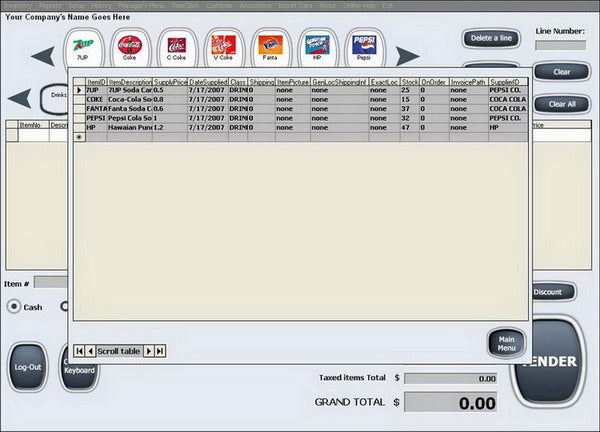This screenshot has height=432, width=600.
Task: Click the OnOrder column header
Action: coord(434,82)
